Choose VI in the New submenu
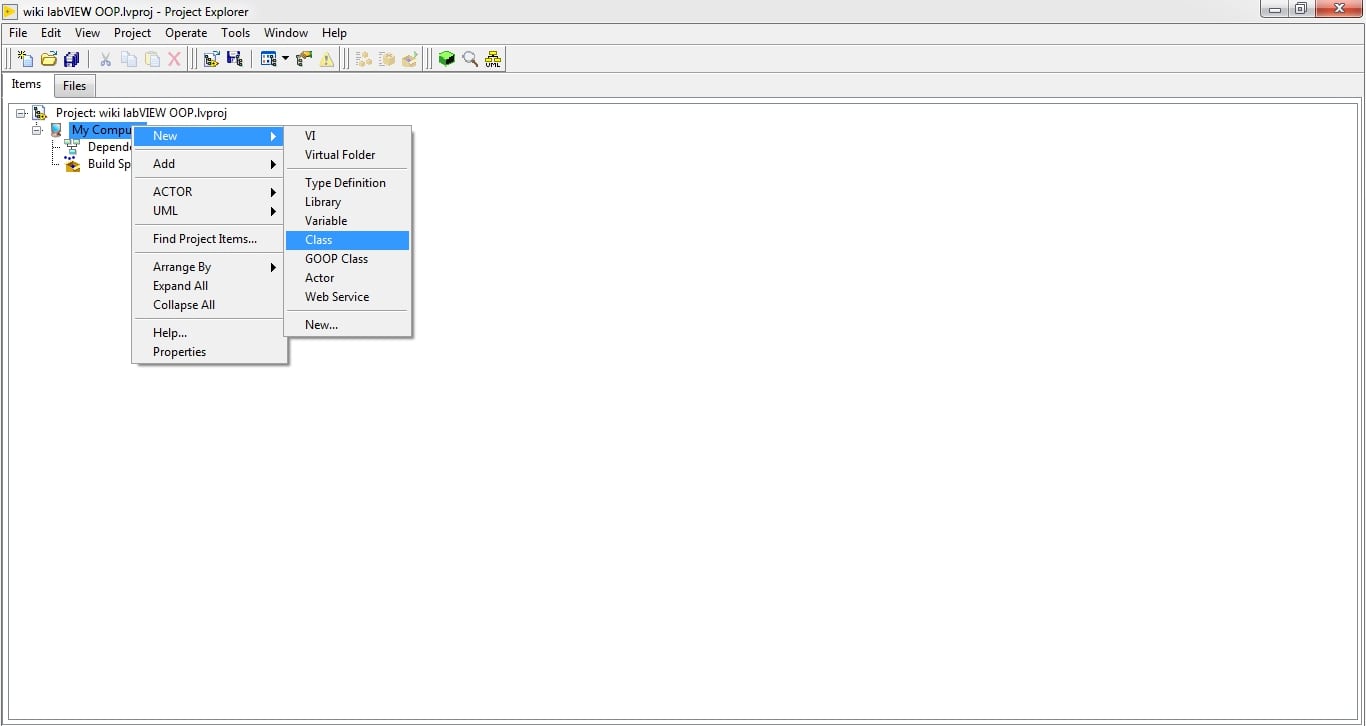 pos(347,136)
